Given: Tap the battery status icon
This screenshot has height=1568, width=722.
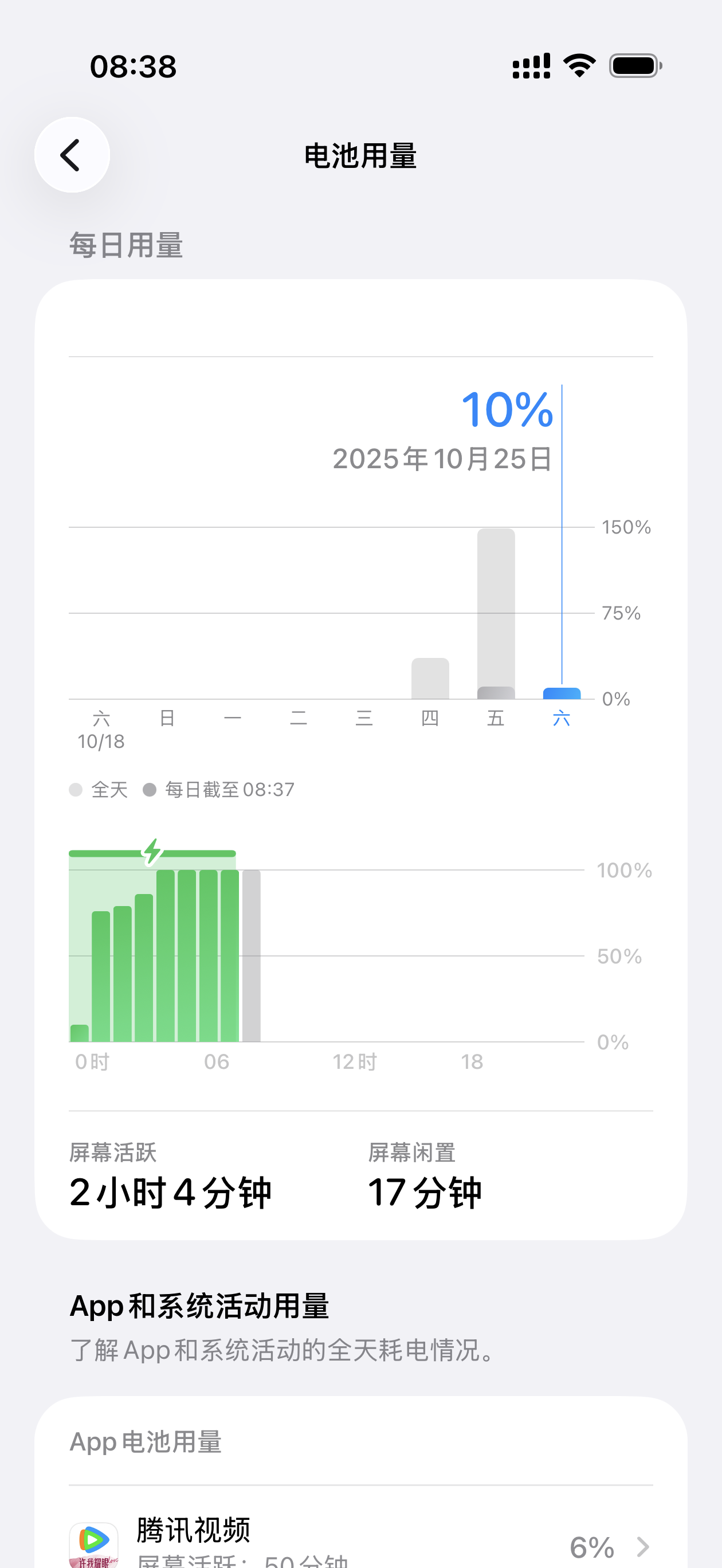Looking at the screenshot, I should [635, 66].
